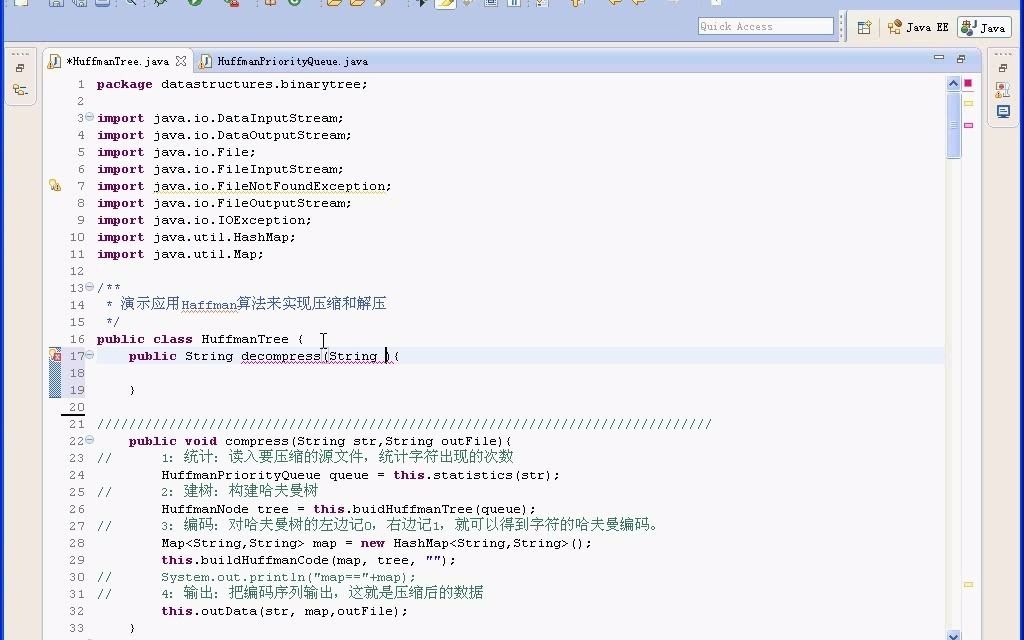Collapse the import statements fold on line 3
The width and height of the screenshot is (1024, 640).
pyautogui.click(x=88, y=117)
